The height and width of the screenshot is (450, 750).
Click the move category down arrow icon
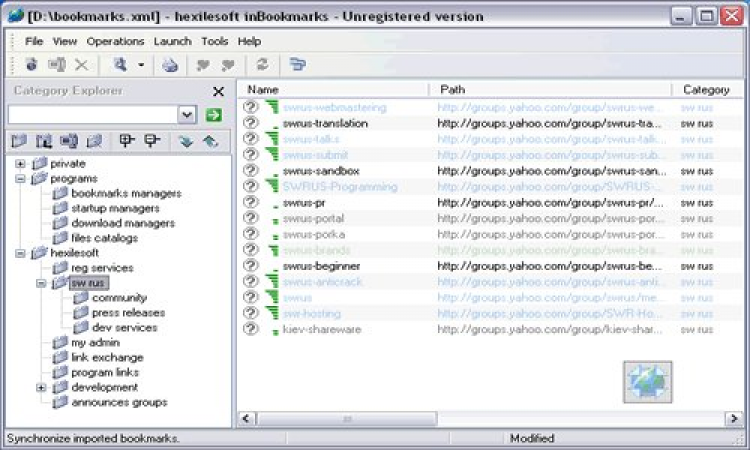[186, 141]
